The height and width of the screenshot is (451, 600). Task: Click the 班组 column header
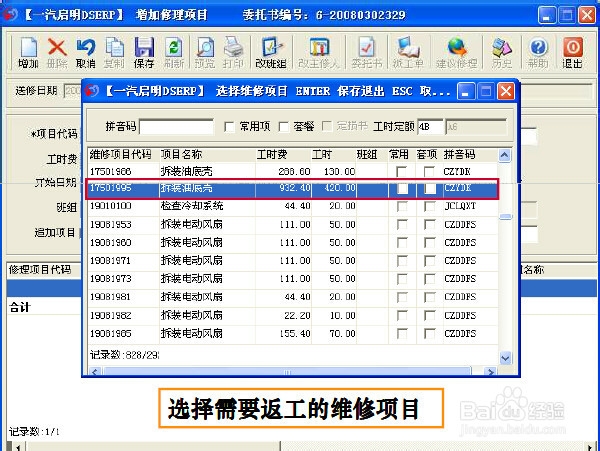click(372, 155)
